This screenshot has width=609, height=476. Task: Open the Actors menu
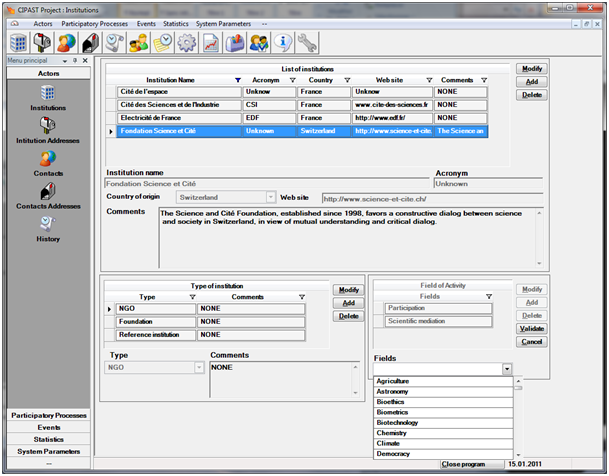coord(43,24)
